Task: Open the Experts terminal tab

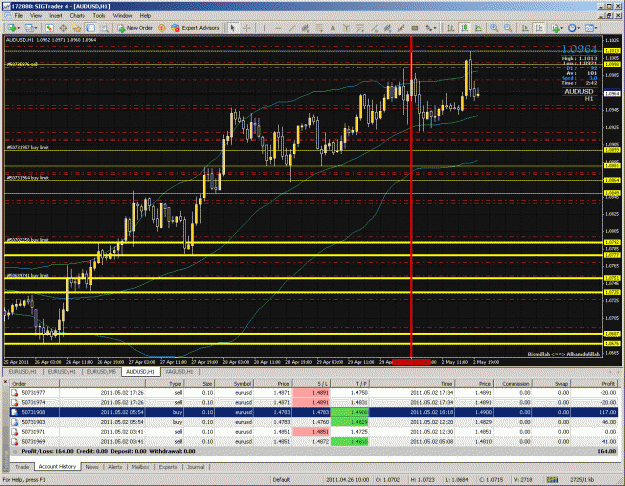Action: click(168, 467)
